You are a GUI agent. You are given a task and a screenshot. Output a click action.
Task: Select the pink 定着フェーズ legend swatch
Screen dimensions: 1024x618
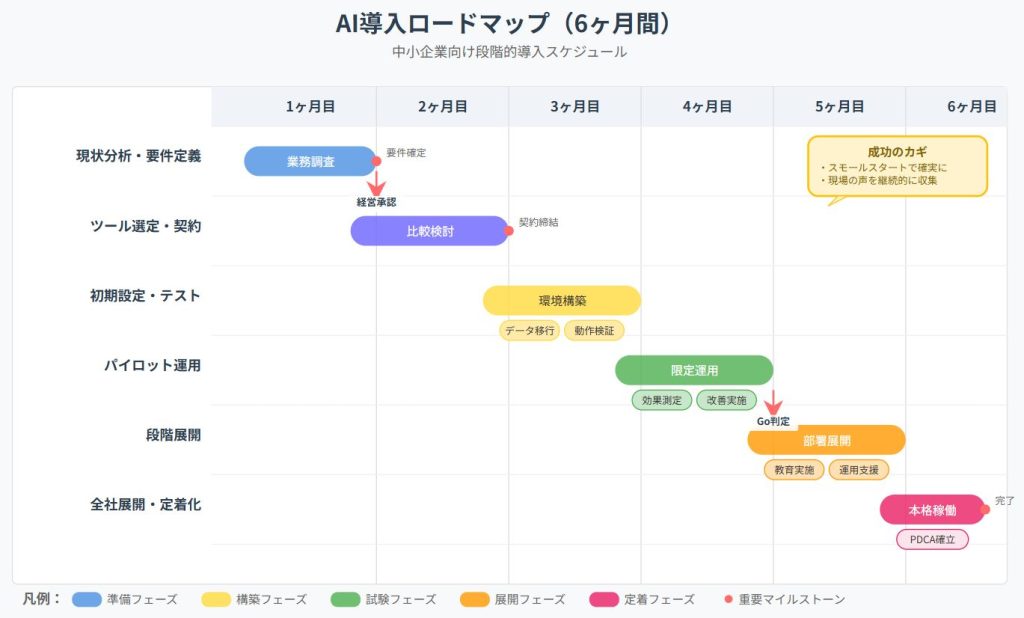pos(604,600)
